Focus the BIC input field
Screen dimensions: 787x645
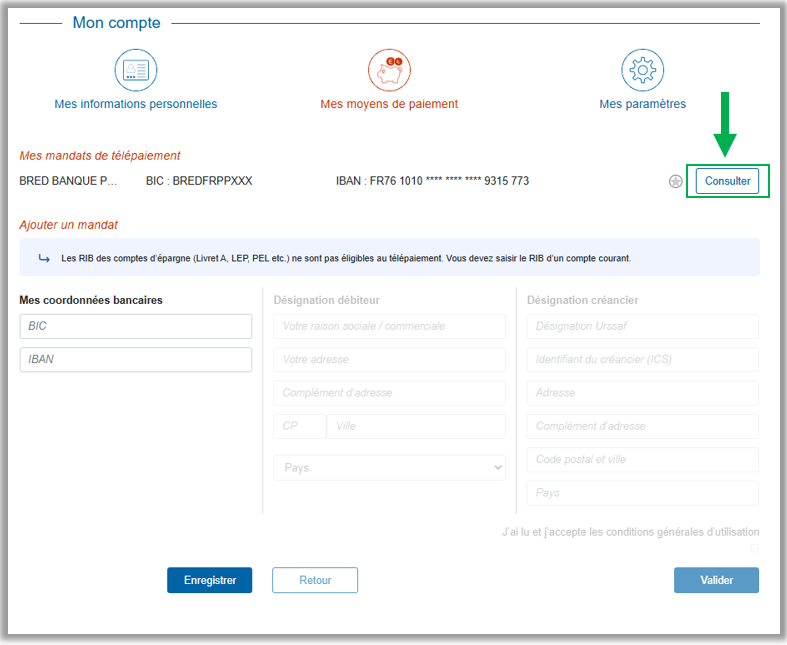coord(135,326)
